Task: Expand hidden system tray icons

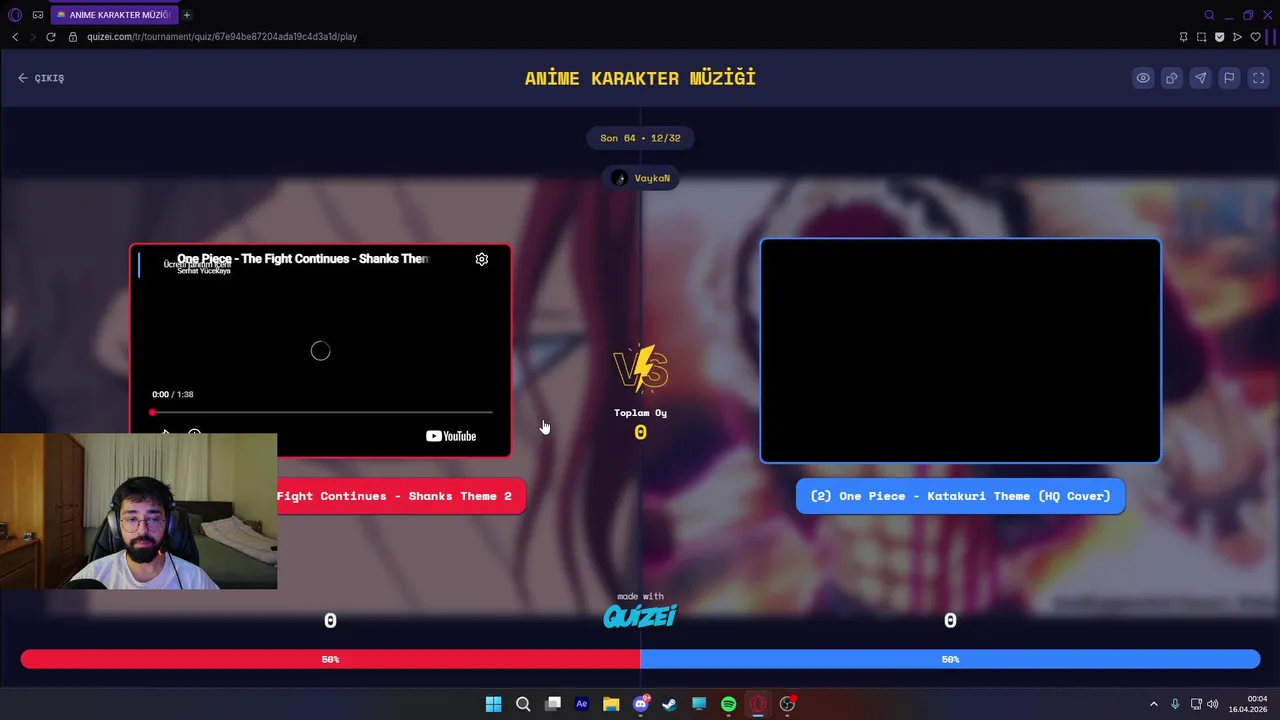Action: 1153,704
